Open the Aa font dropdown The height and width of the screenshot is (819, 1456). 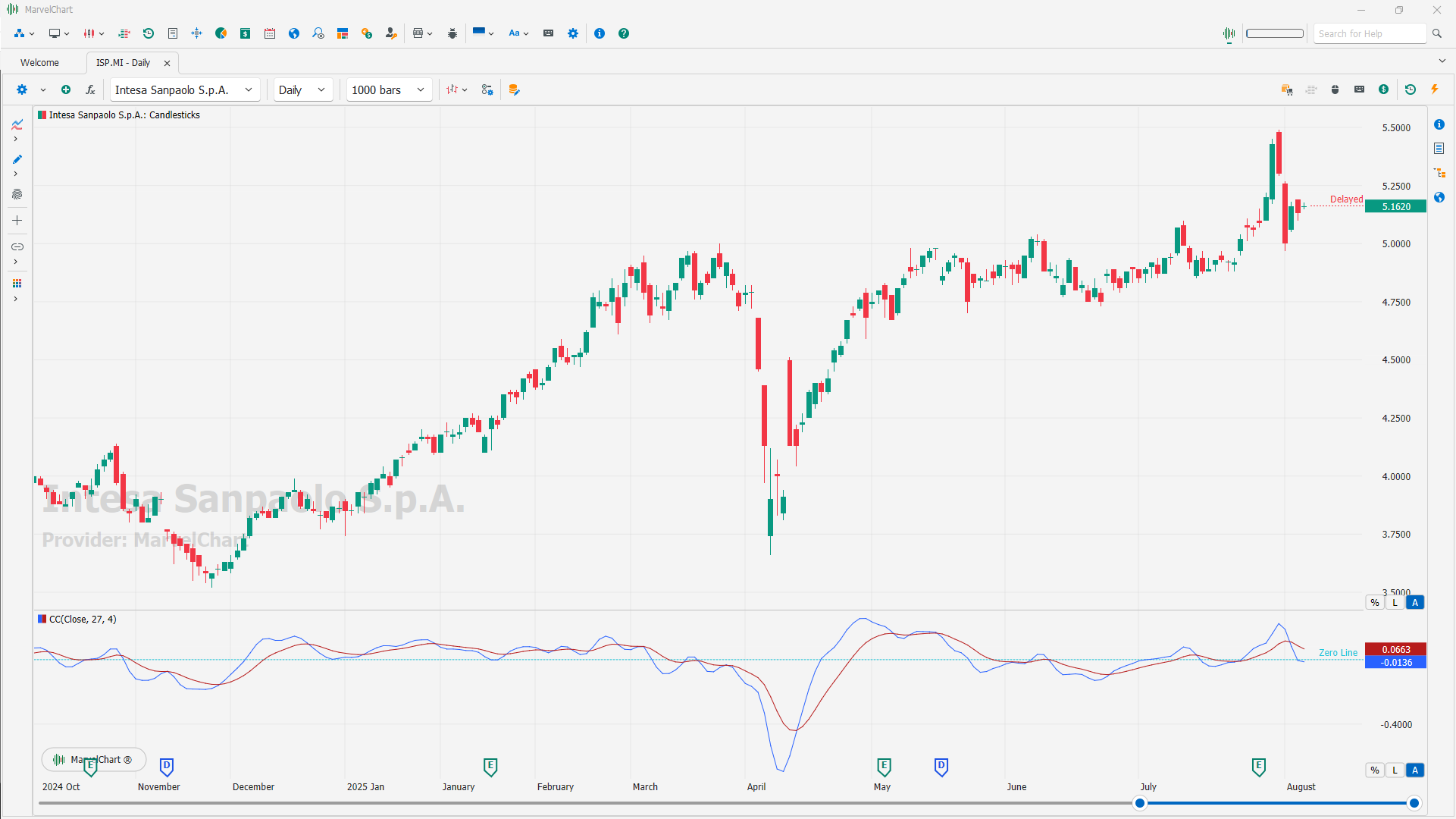(518, 33)
